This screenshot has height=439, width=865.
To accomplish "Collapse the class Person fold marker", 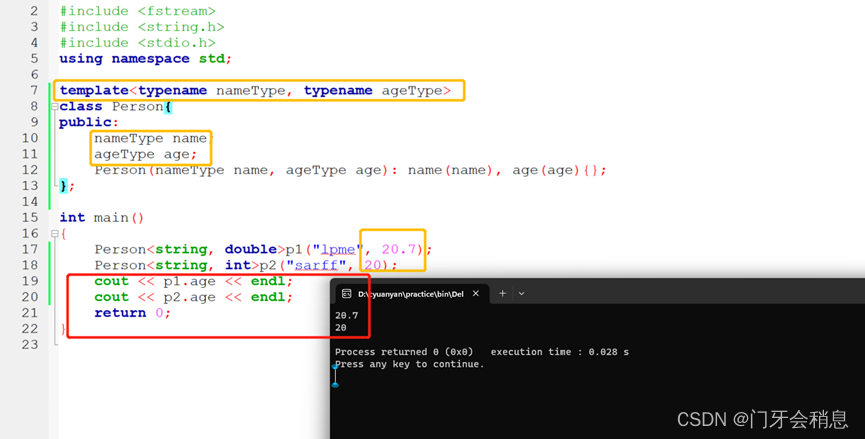I will 55,106.
